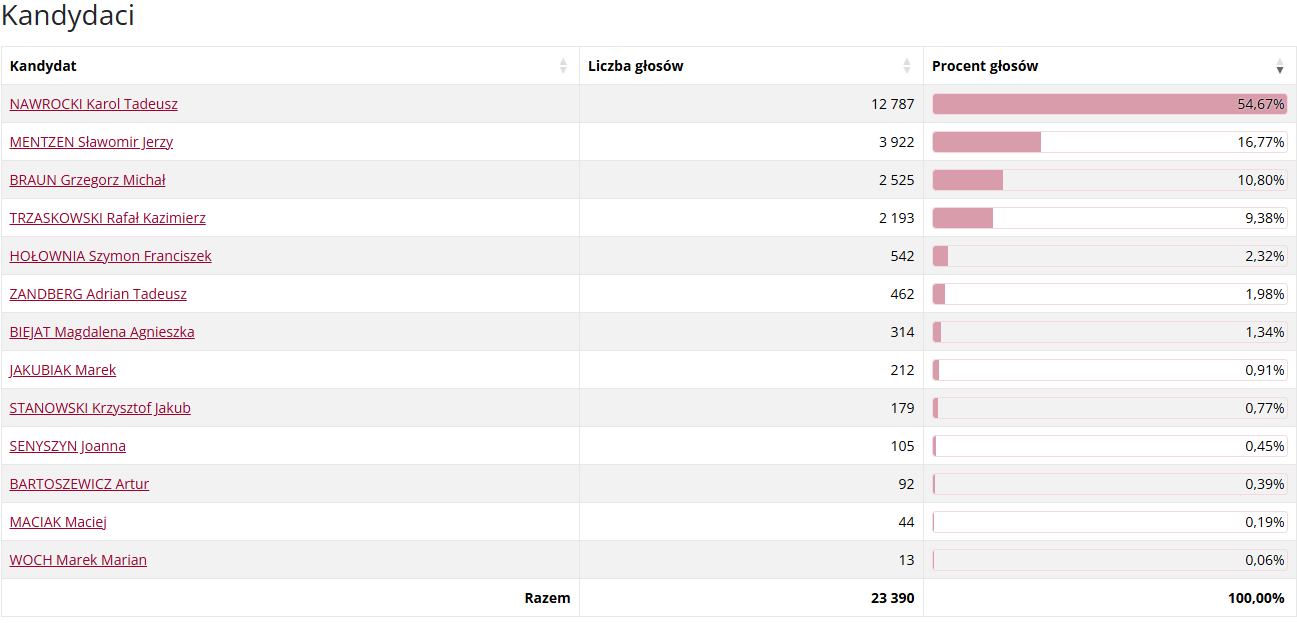This screenshot has height=631, width=1297.
Task: Click BRAUN Grzegorz Michał link
Action: coord(87,180)
